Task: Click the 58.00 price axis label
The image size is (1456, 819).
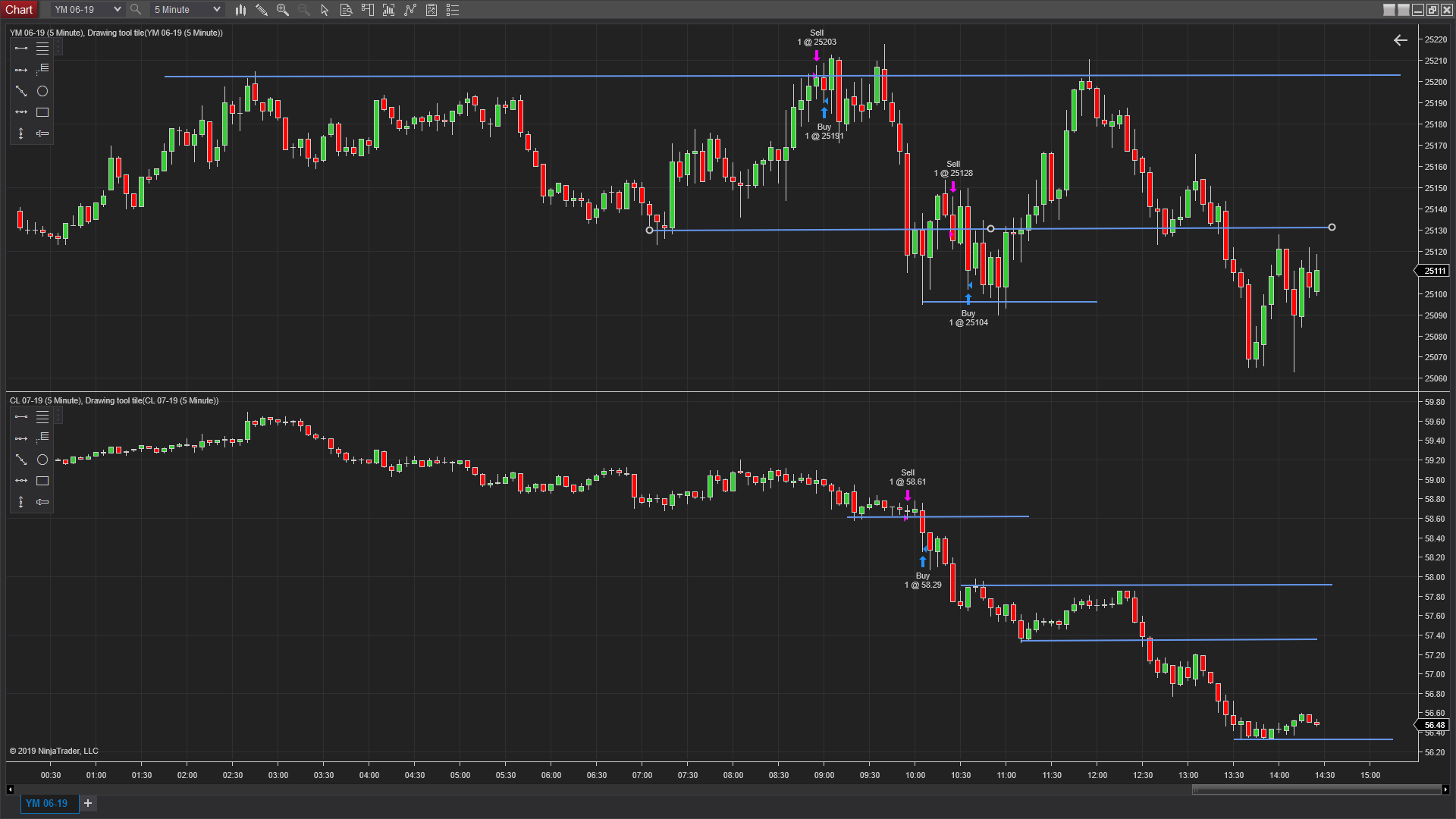Action: [x=1435, y=577]
